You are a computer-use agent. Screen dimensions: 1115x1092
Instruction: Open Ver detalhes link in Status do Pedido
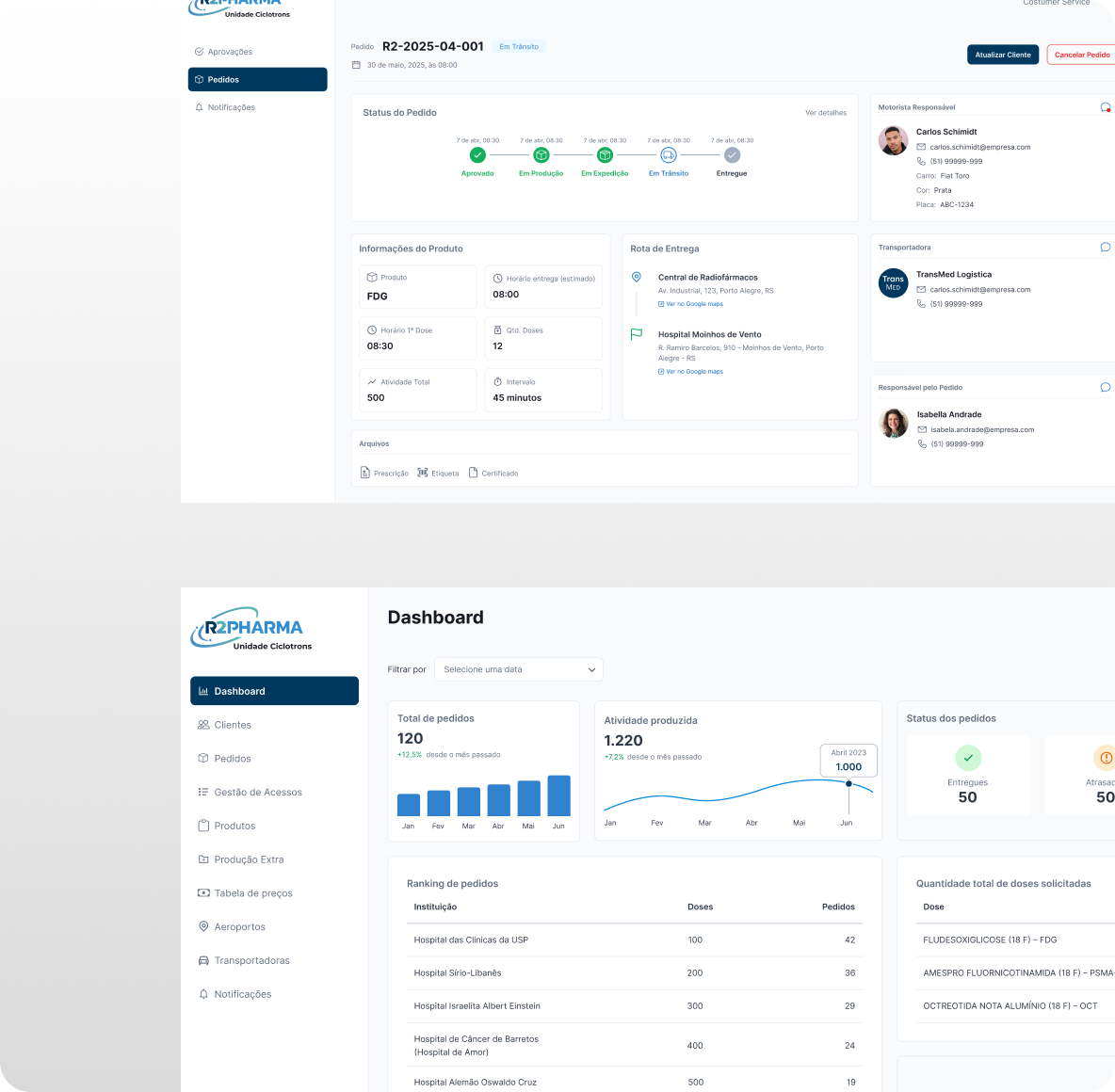coord(826,113)
